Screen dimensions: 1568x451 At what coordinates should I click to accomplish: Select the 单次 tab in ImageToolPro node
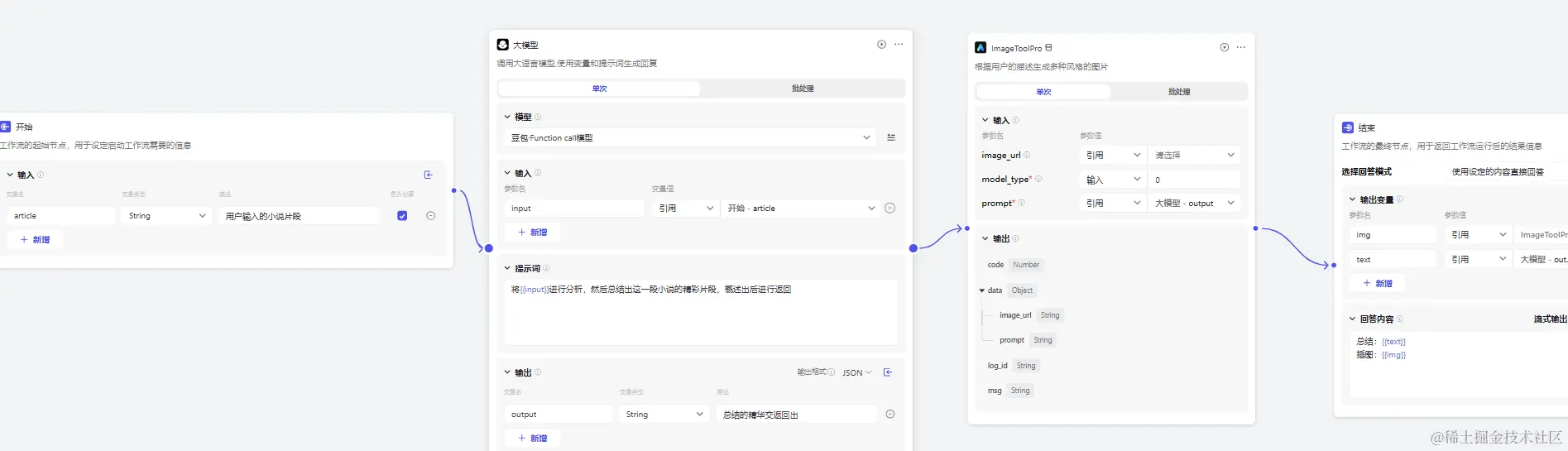pyautogui.click(x=1043, y=92)
